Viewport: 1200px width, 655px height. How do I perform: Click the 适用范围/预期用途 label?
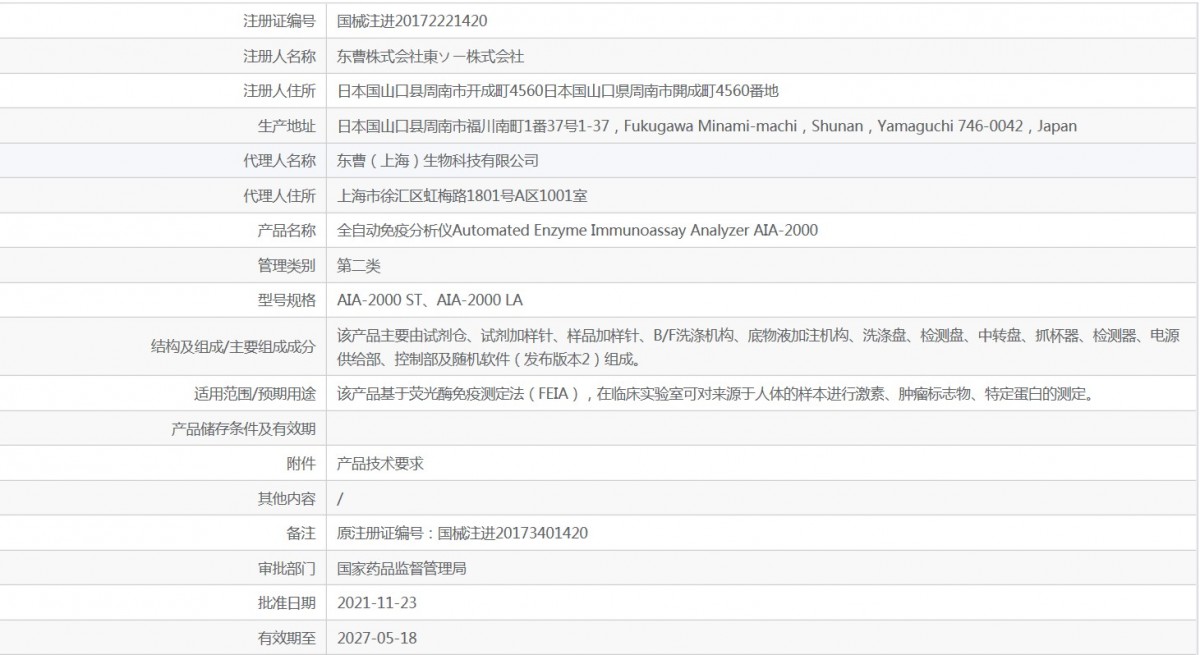click(255, 394)
